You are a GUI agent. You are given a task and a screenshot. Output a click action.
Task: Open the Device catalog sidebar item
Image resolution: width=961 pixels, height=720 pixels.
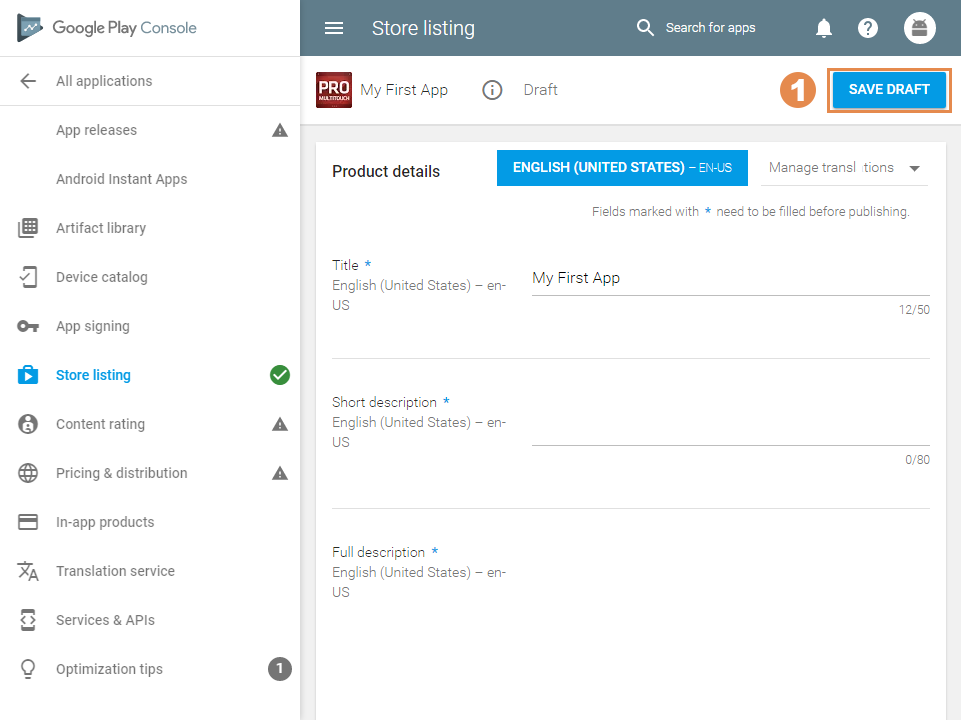[x=101, y=277]
